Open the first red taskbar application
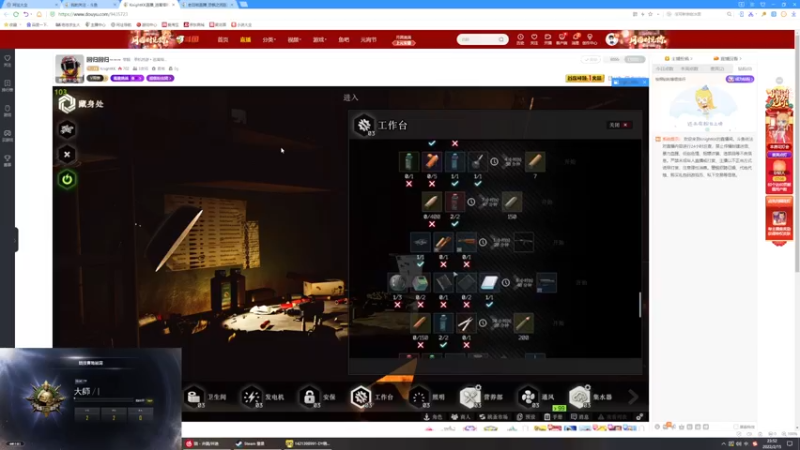Viewport: 800px width, 450px height. pyautogui.click(x=204, y=443)
